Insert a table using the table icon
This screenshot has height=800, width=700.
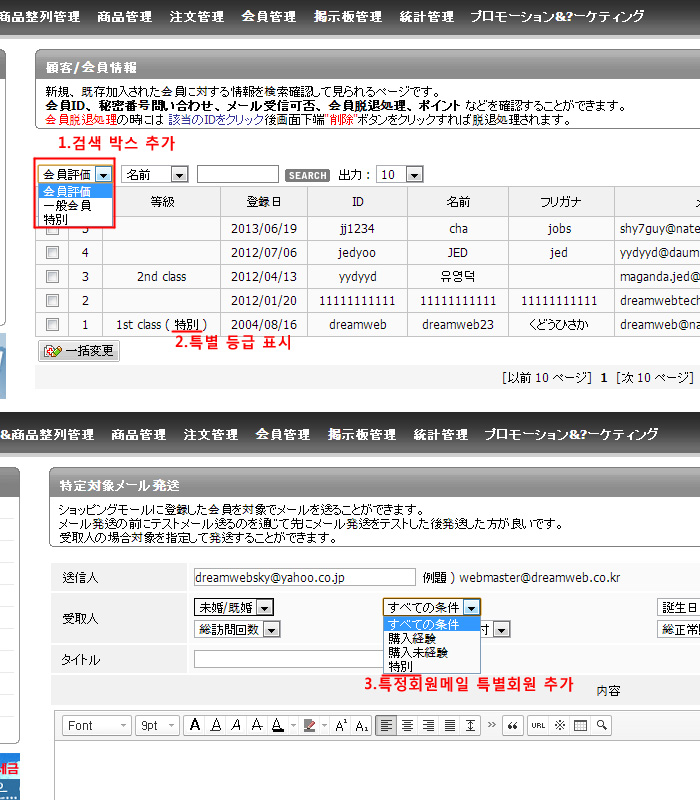(x=580, y=725)
